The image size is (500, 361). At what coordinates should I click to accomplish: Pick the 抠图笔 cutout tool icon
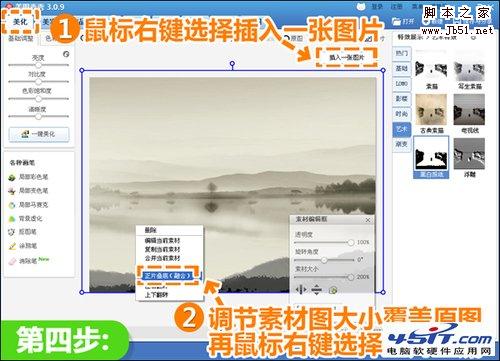pyautogui.click(x=12, y=232)
